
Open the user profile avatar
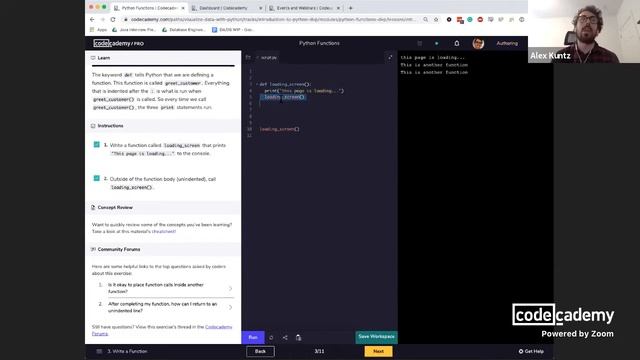click(x=478, y=43)
